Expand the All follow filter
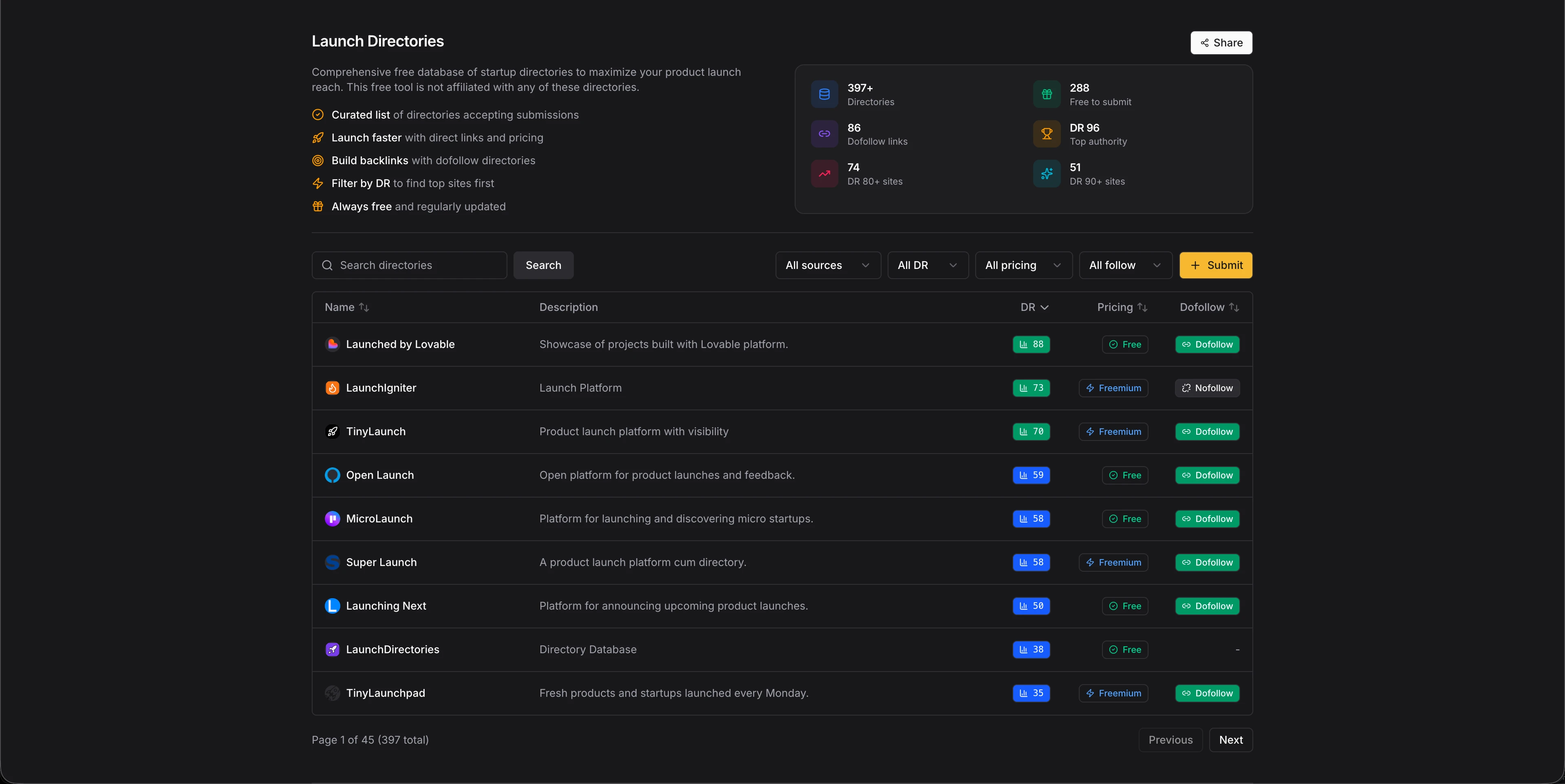1565x784 pixels. [1124, 265]
